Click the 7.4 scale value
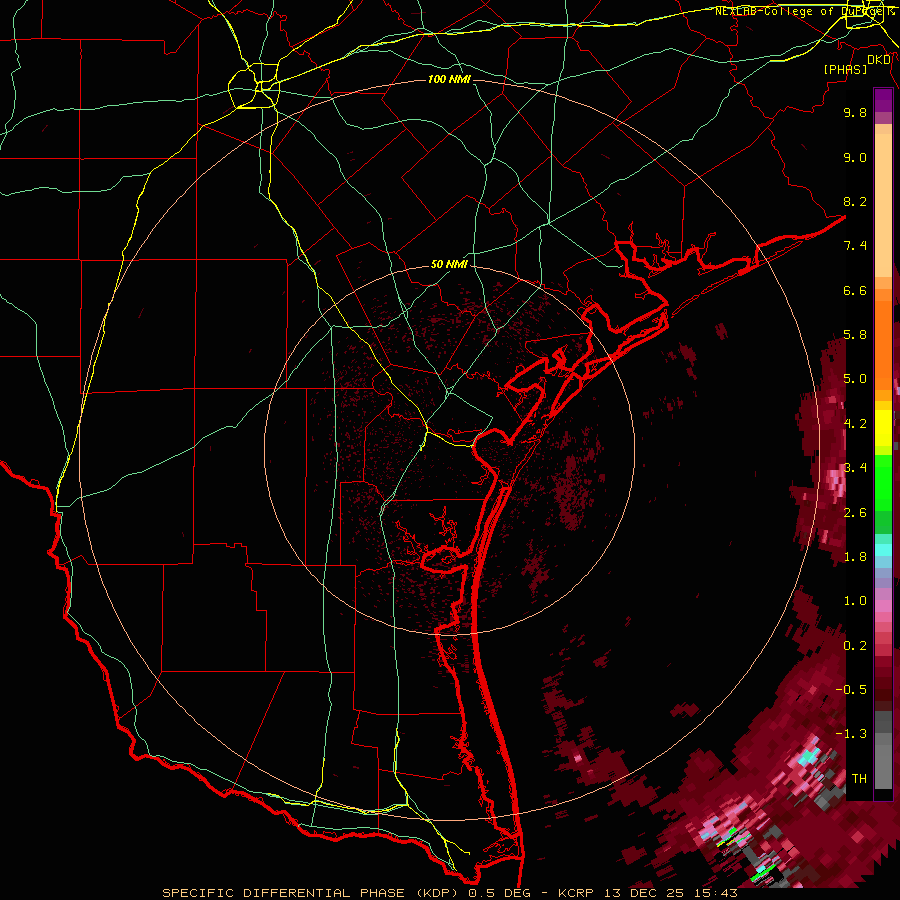Viewport: 900px width, 900px height. coord(855,246)
